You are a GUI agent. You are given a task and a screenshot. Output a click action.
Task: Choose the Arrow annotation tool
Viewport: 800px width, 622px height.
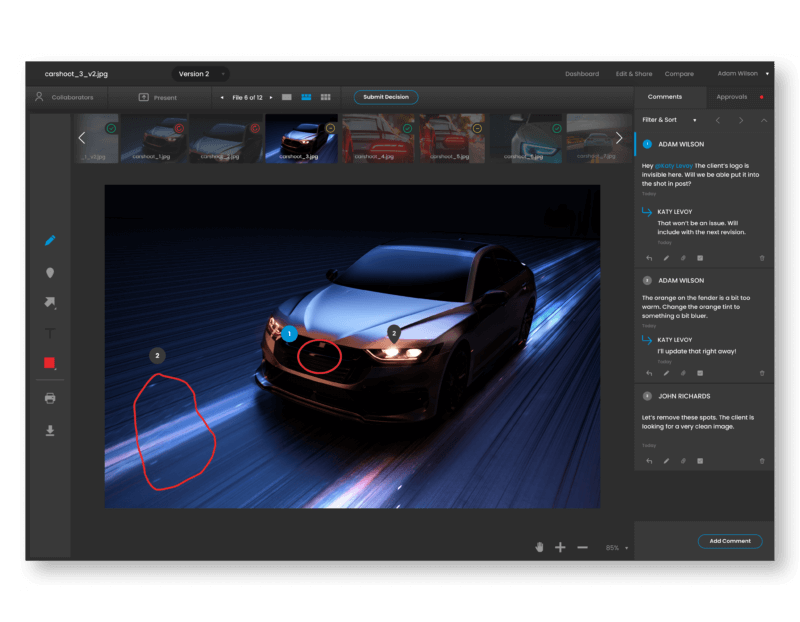click(x=48, y=302)
